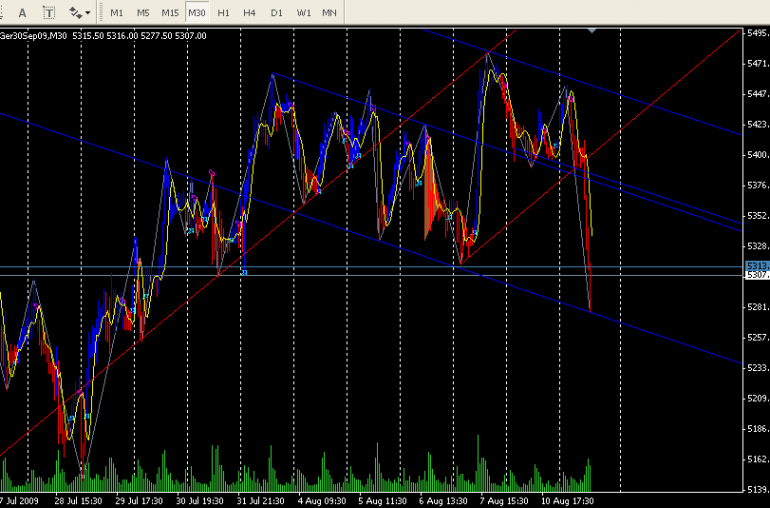Click the 5400 price scale label
770x508 pixels.
click(758, 155)
